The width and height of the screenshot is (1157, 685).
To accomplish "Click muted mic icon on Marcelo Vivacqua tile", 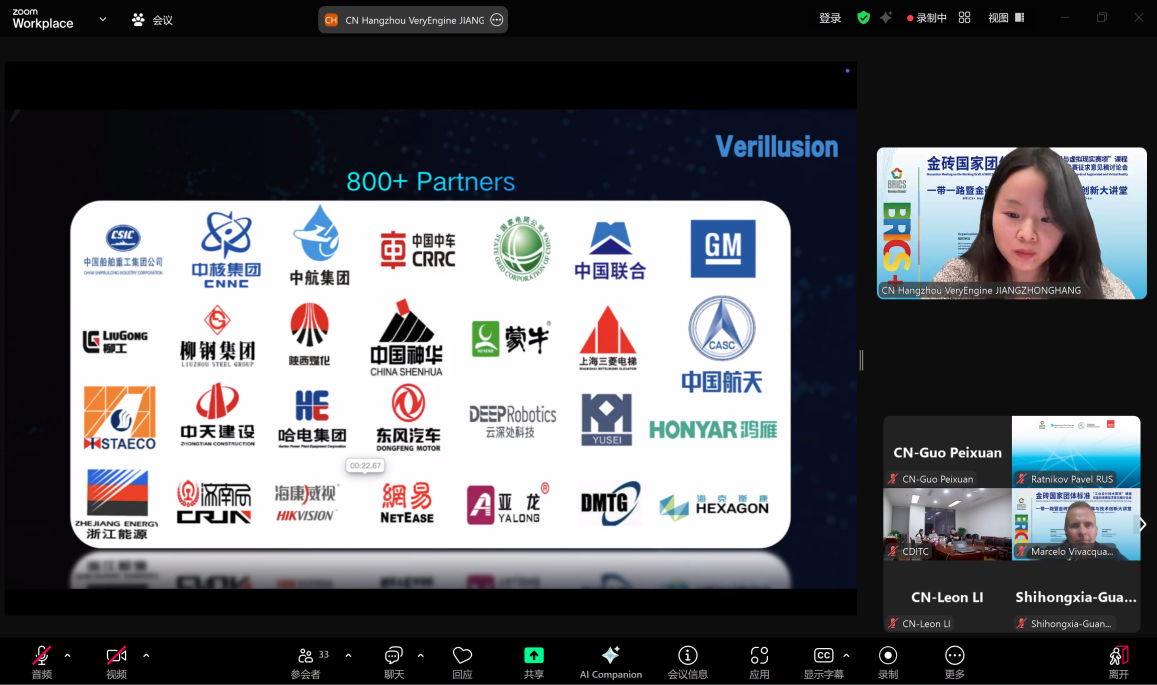I will tap(1021, 551).
